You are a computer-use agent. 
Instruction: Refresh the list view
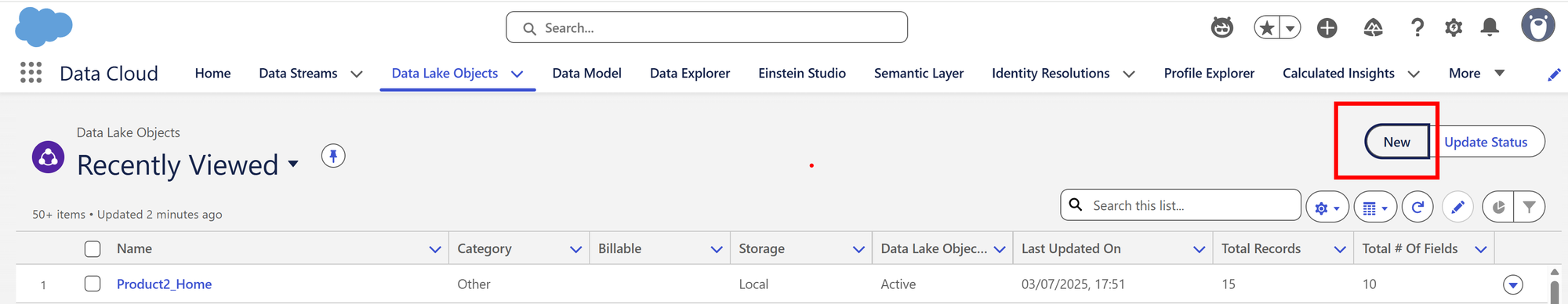pos(1417,207)
